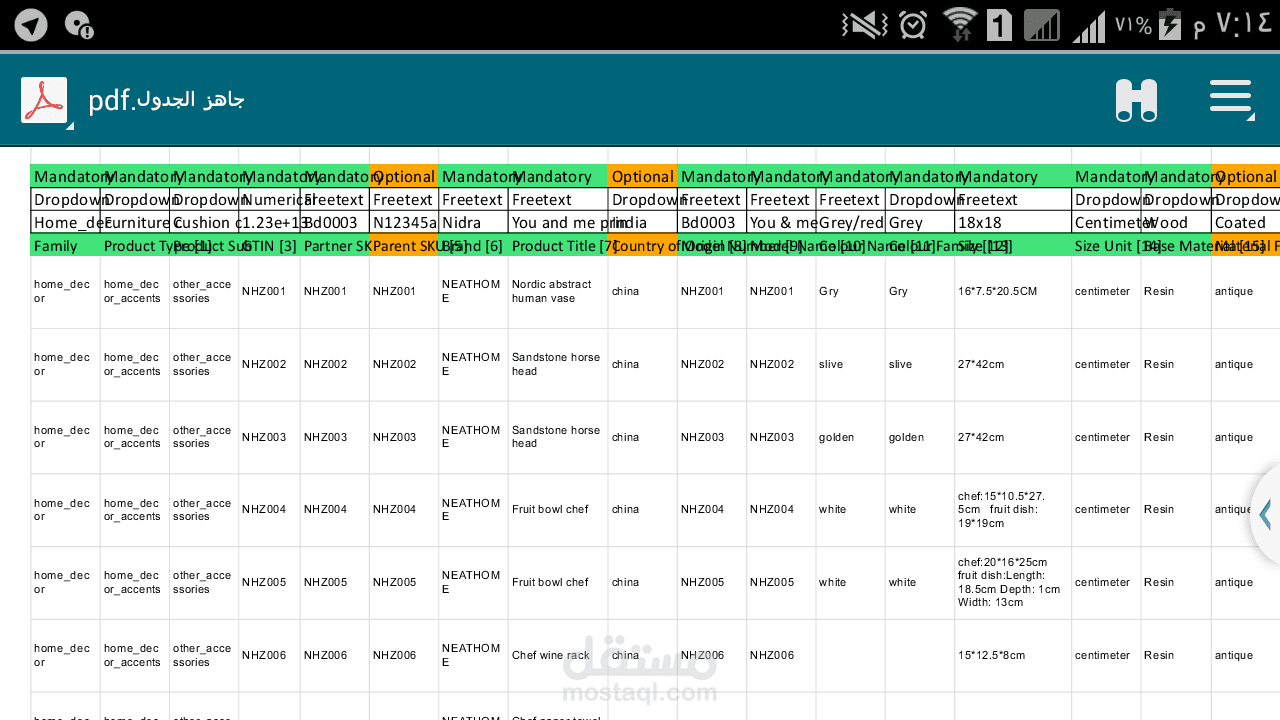Select the India country example cell
The width and height of the screenshot is (1280, 720).
[642, 223]
